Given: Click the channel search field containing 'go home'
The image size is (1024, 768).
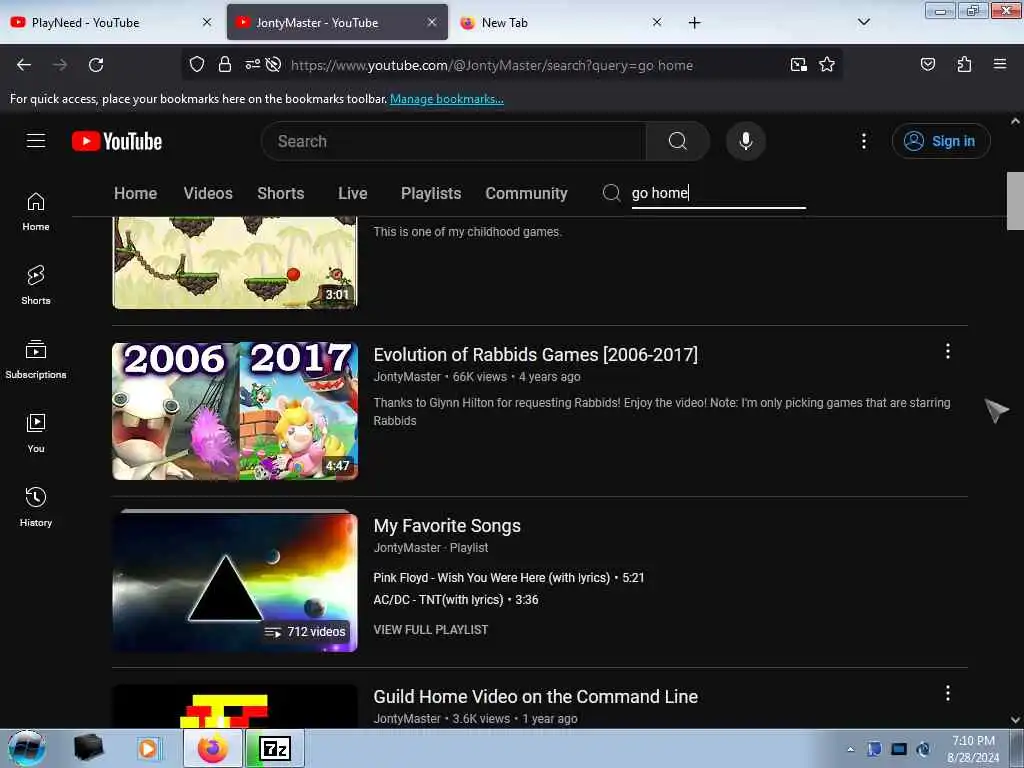Looking at the screenshot, I should [718, 194].
